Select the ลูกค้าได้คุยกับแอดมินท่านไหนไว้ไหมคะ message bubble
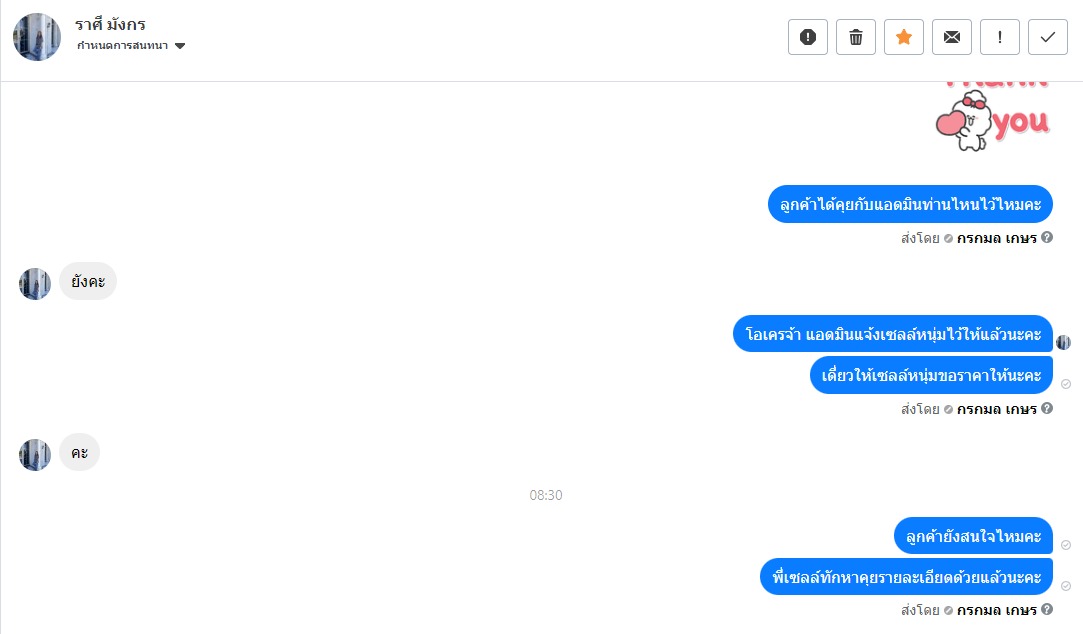Viewport: 1083px width, 634px height. click(x=910, y=204)
